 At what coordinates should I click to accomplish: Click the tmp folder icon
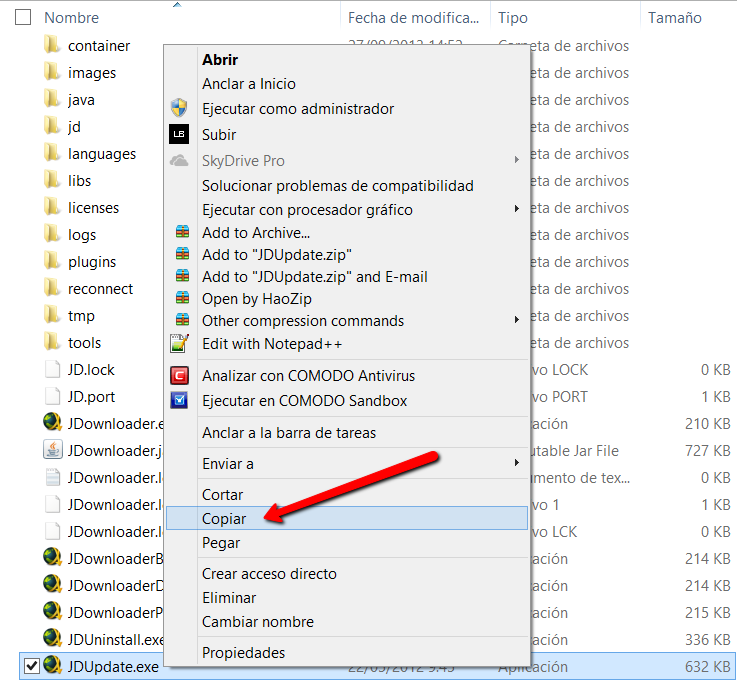click(52, 315)
